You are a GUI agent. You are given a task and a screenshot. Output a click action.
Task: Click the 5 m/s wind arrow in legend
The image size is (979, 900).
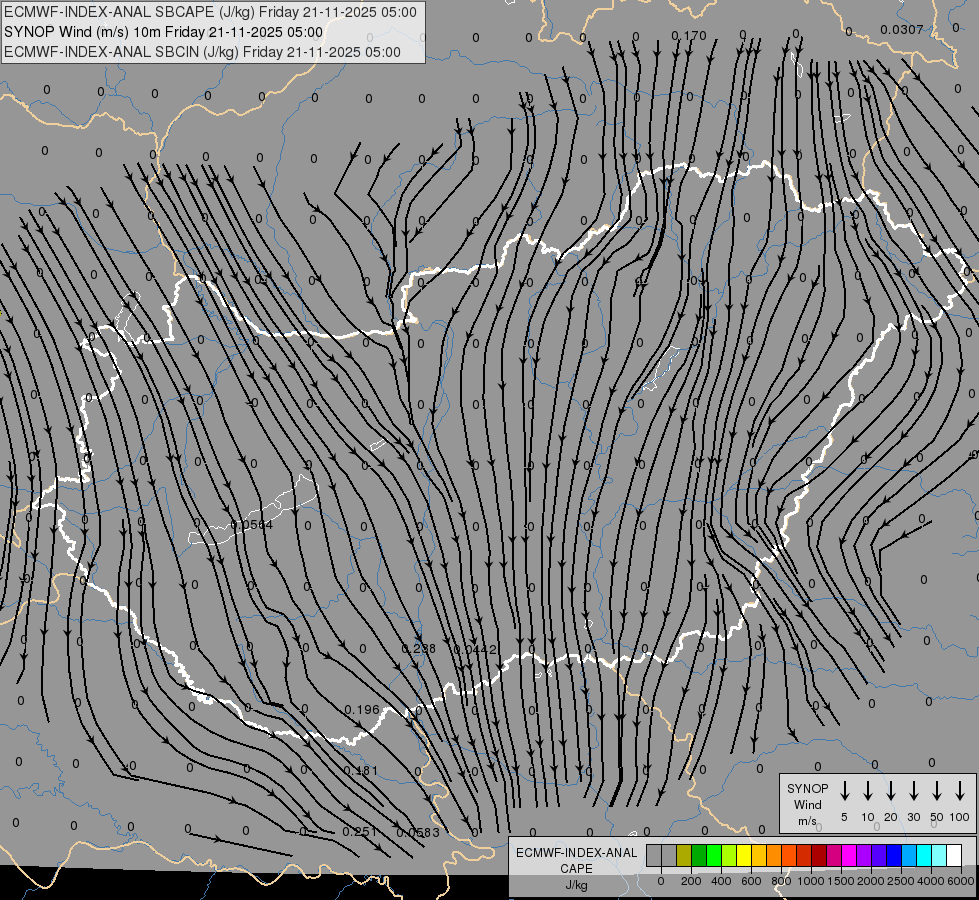(845, 791)
